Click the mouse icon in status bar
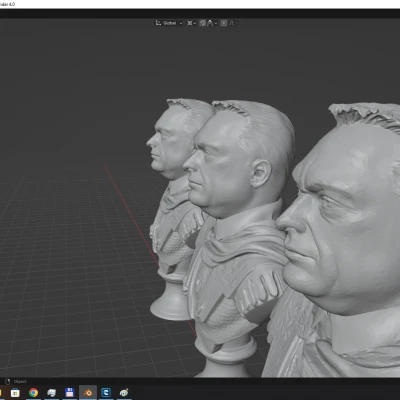 [x=8, y=381]
